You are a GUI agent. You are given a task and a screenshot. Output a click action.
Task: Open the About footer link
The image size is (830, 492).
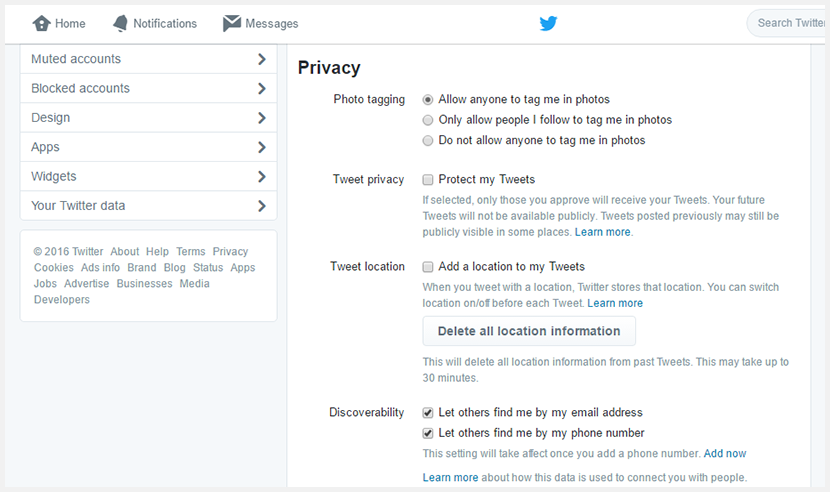[x=124, y=252]
